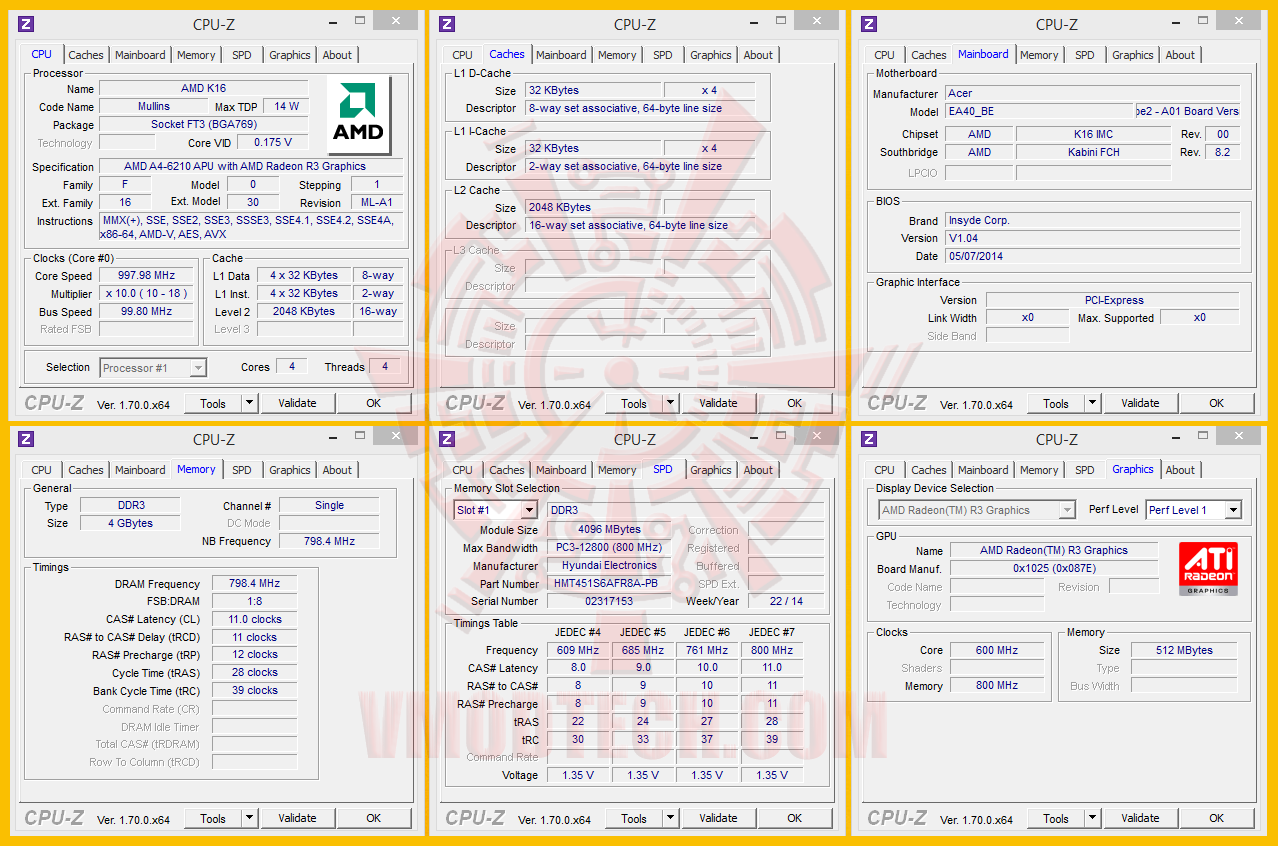The height and width of the screenshot is (846, 1278).
Task: Click the Multiplier value x 10.0 (10 - 18)
Action: tap(146, 293)
